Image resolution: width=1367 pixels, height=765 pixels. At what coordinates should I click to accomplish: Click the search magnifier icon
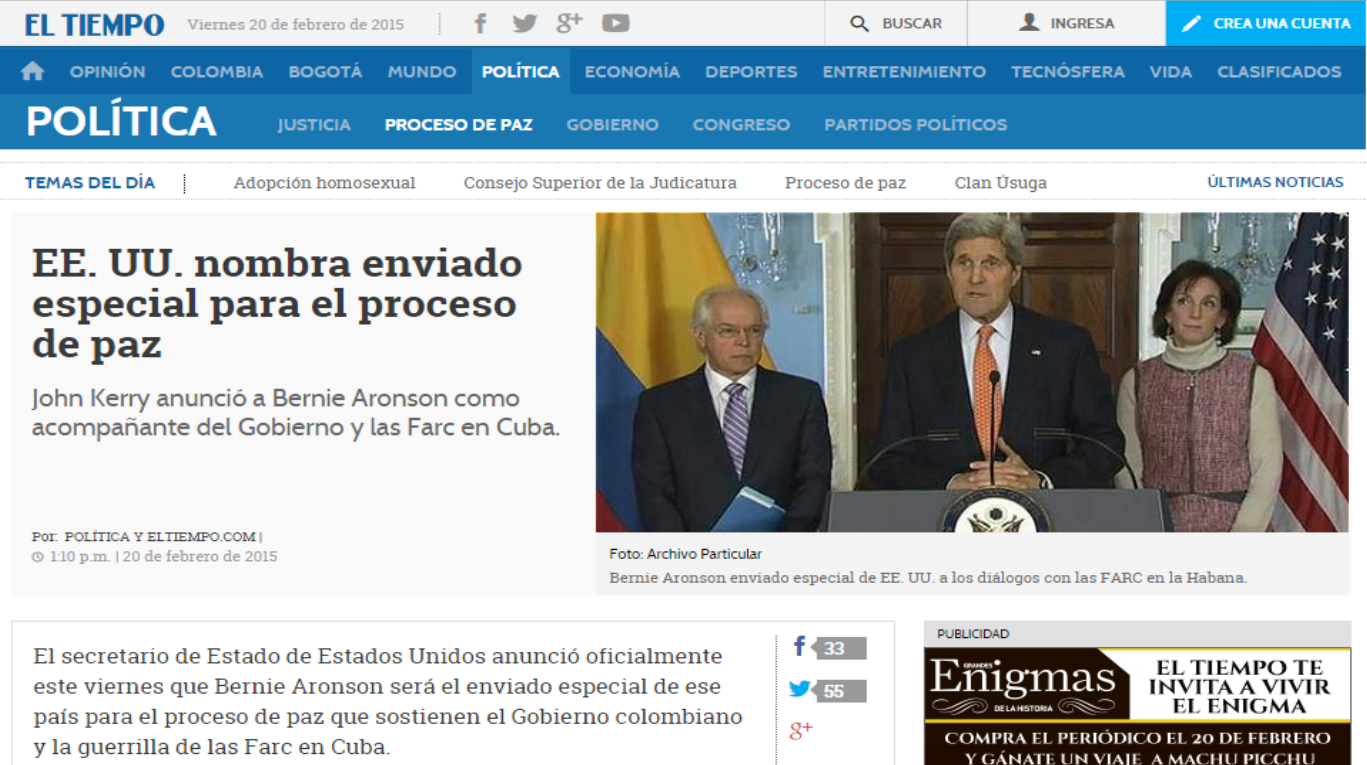[859, 23]
